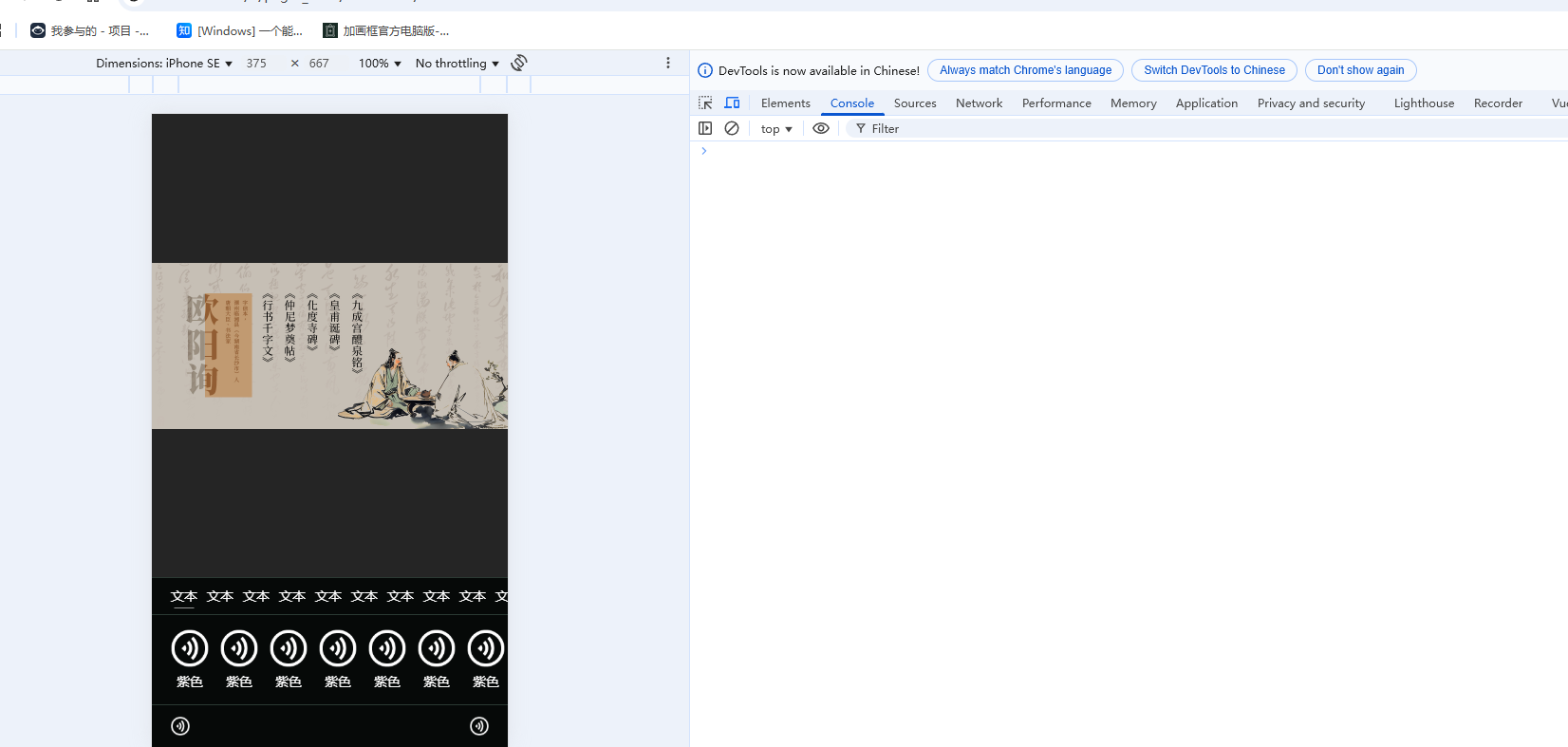Click the fifth 紫色 circular sound icon
This screenshot has height=747, width=1568.
pyautogui.click(x=387, y=648)
